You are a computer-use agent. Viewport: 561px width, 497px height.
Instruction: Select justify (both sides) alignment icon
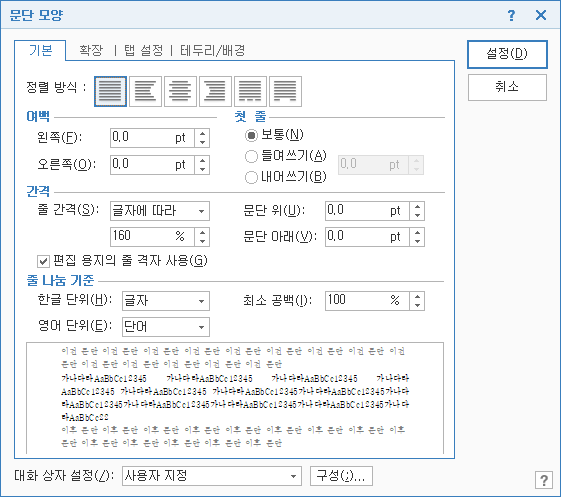coord(110,91)
